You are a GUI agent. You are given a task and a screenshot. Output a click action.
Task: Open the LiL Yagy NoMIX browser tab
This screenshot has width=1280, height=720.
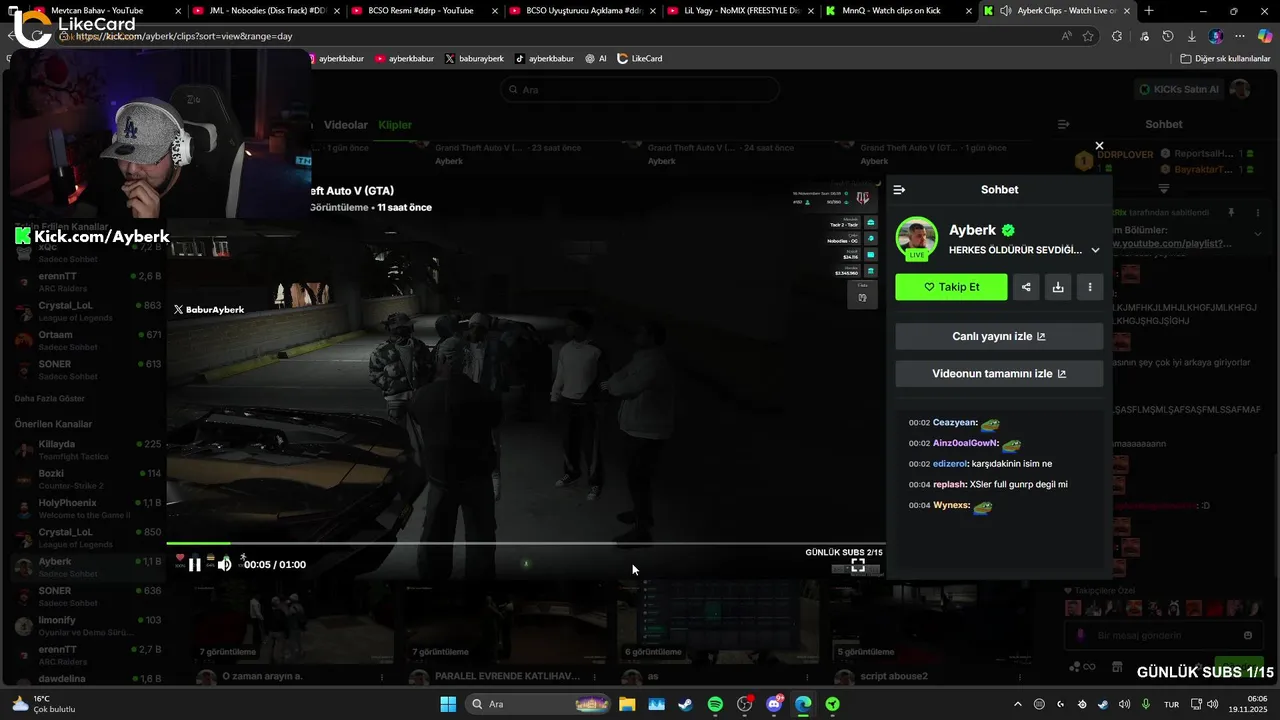tap(741, 11)
